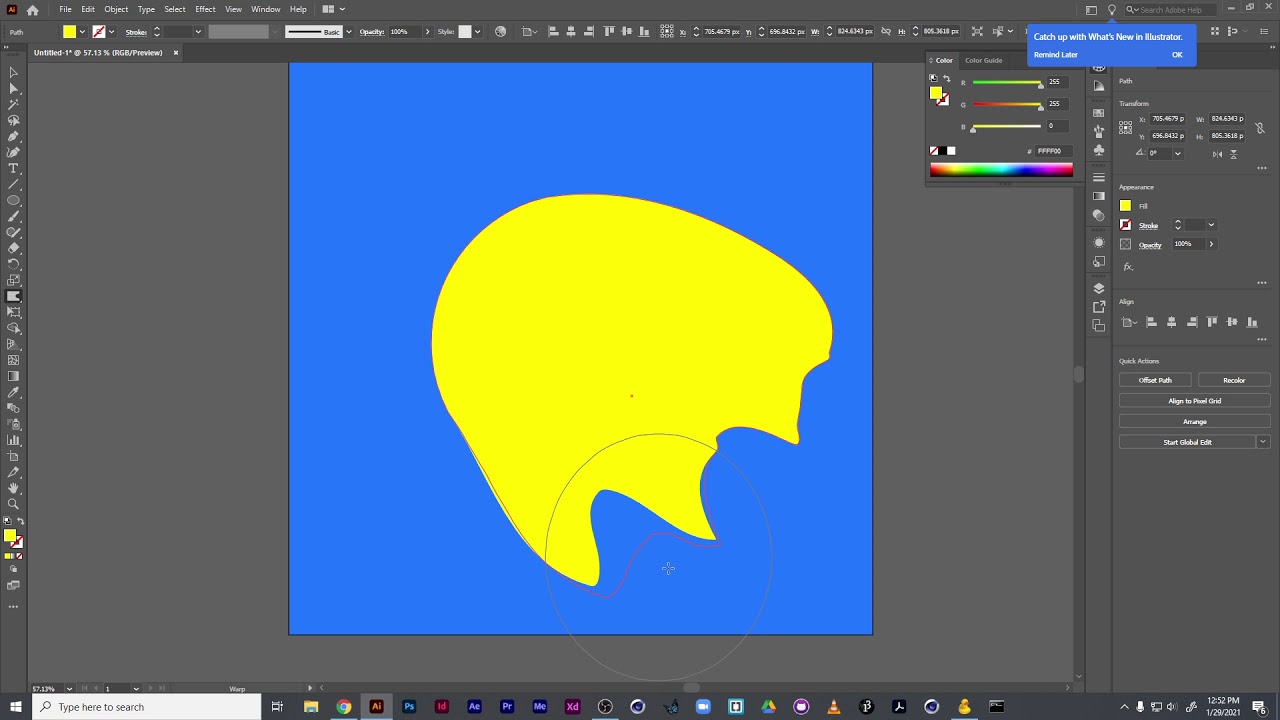Open the graphic Style dropdown
The width and height of the screenshot is (1280, 720).
(477, 32)
